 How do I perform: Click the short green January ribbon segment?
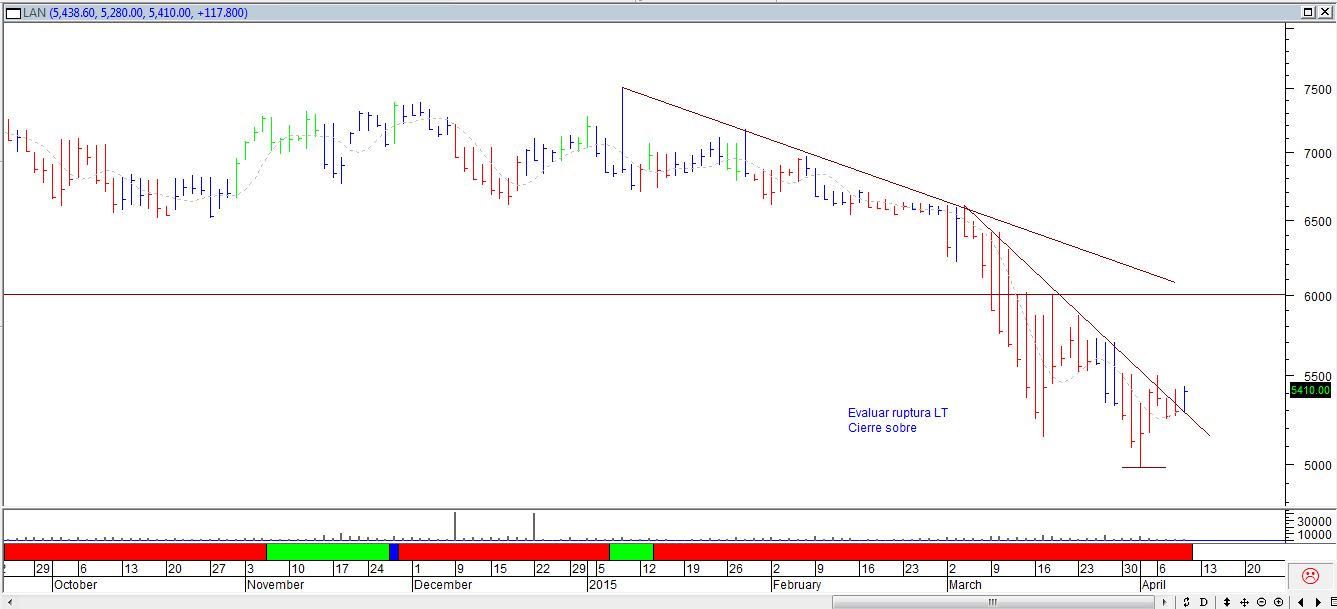pyautogui.click(x=631, y=551)
